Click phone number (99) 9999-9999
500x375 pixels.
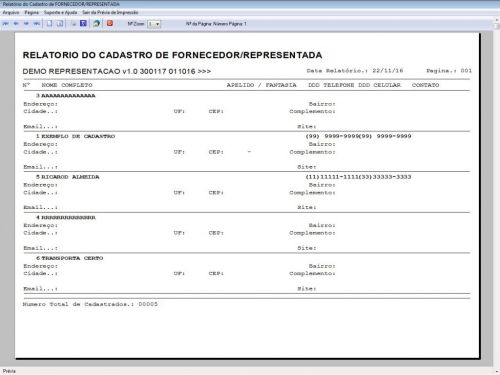(332, 136)
